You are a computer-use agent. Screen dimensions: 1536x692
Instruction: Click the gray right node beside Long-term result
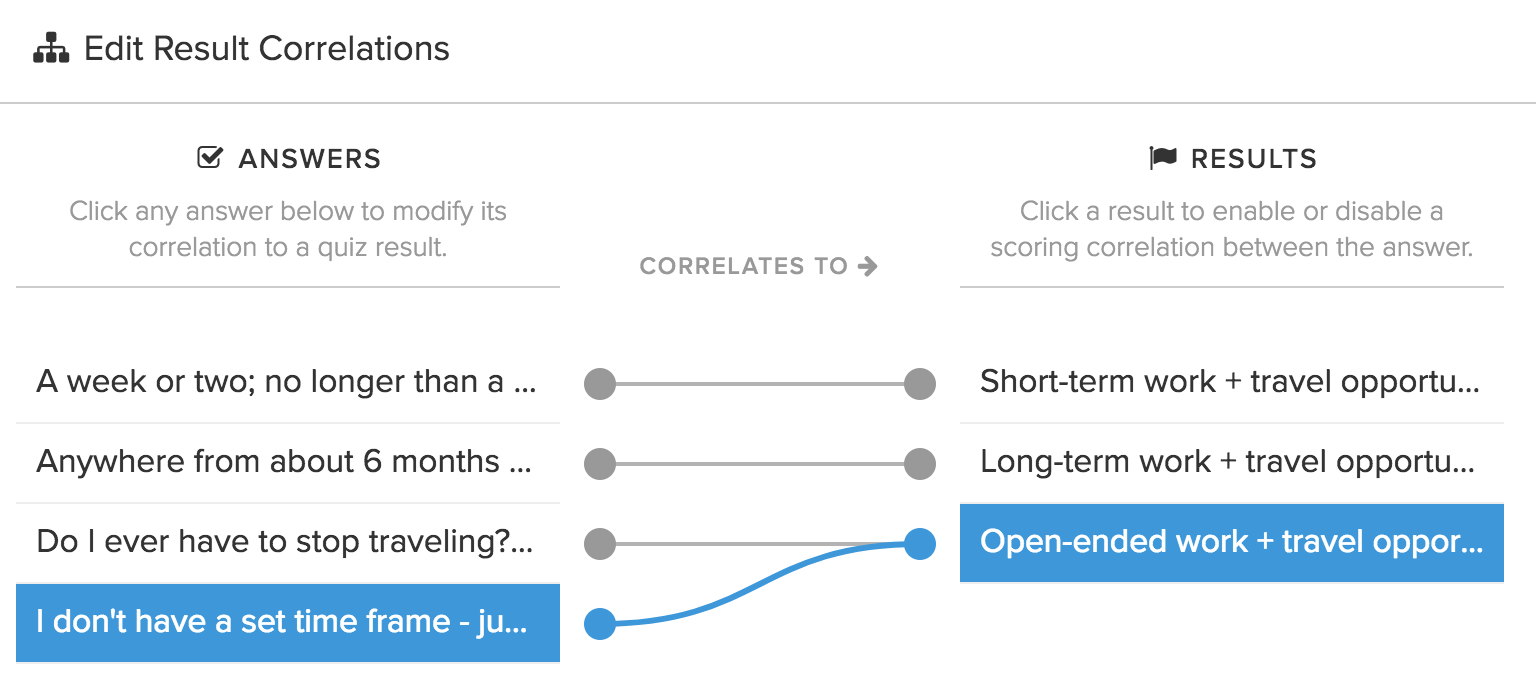[x=920, y=464]
